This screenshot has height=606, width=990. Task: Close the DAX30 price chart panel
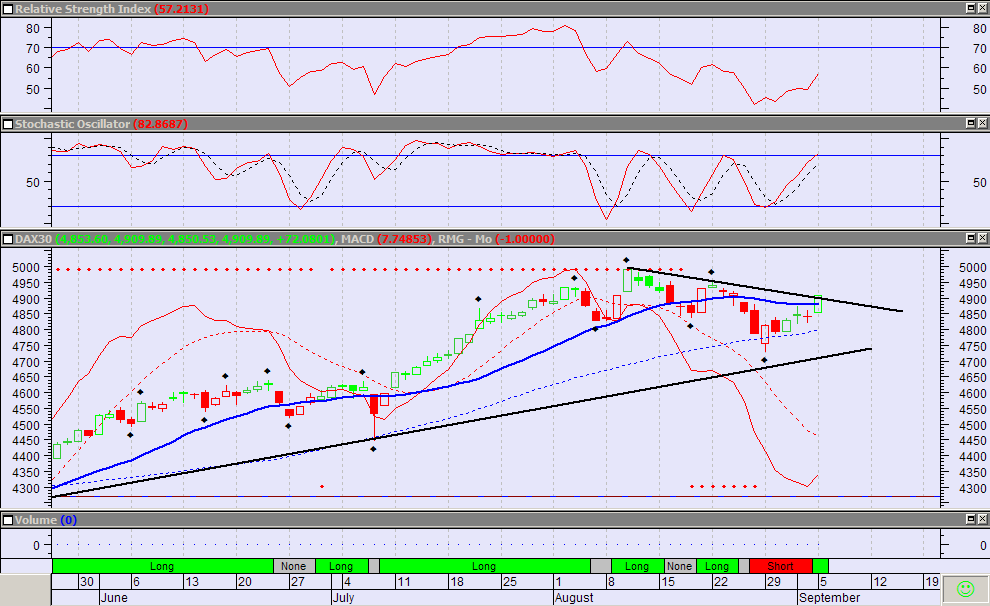pos(982,239)
